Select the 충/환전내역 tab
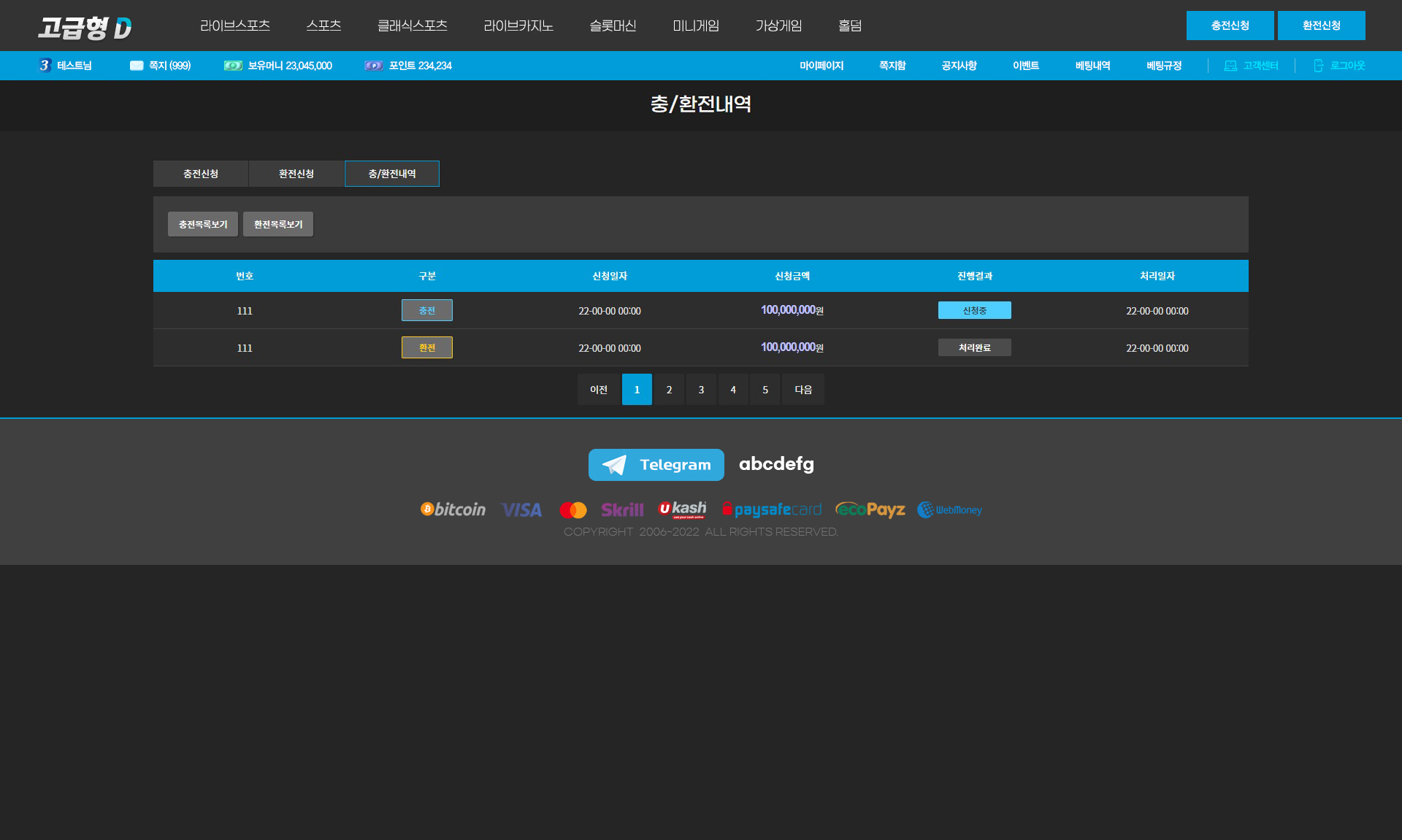The width and height of the screenshot is (1402, 840). point(392,174)
